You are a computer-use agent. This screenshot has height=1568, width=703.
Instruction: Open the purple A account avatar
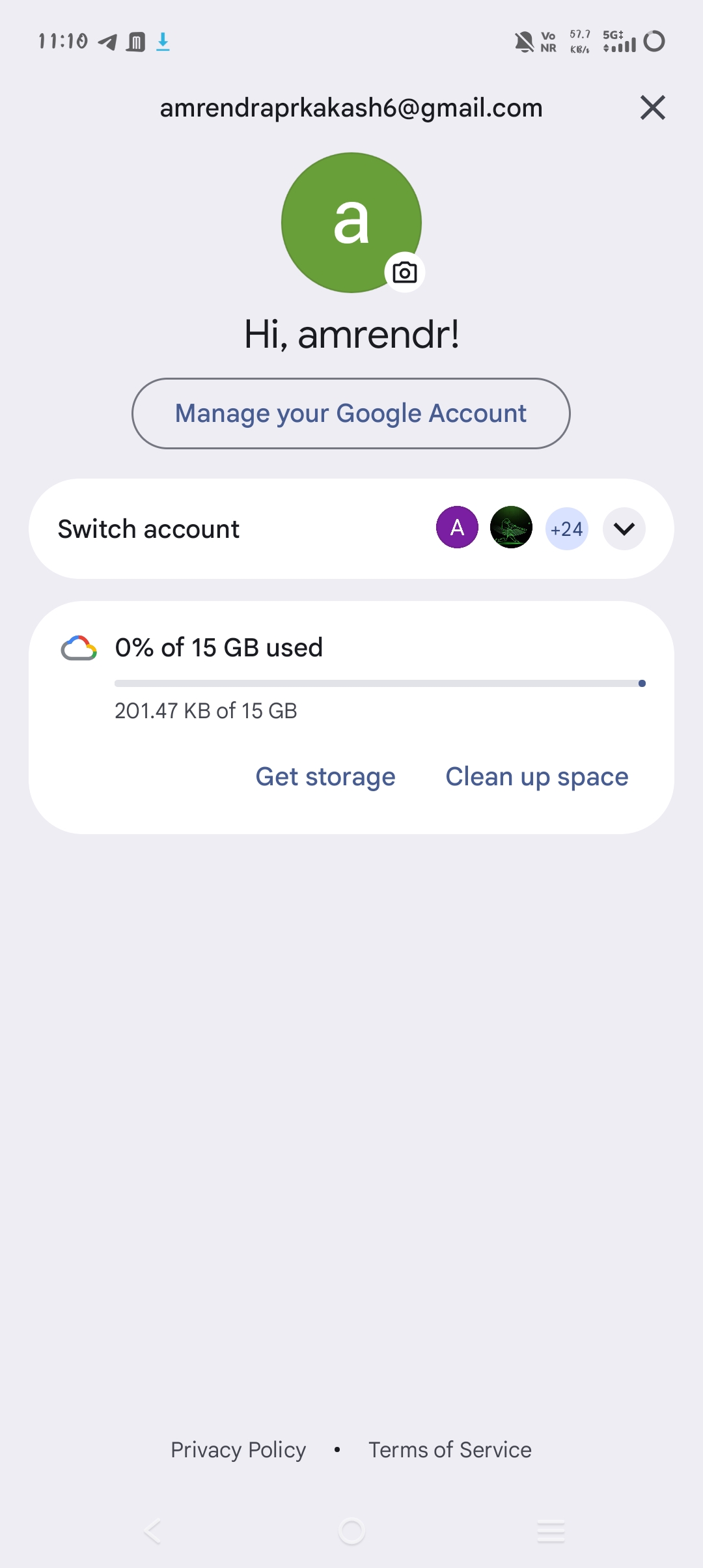[457, 527]
